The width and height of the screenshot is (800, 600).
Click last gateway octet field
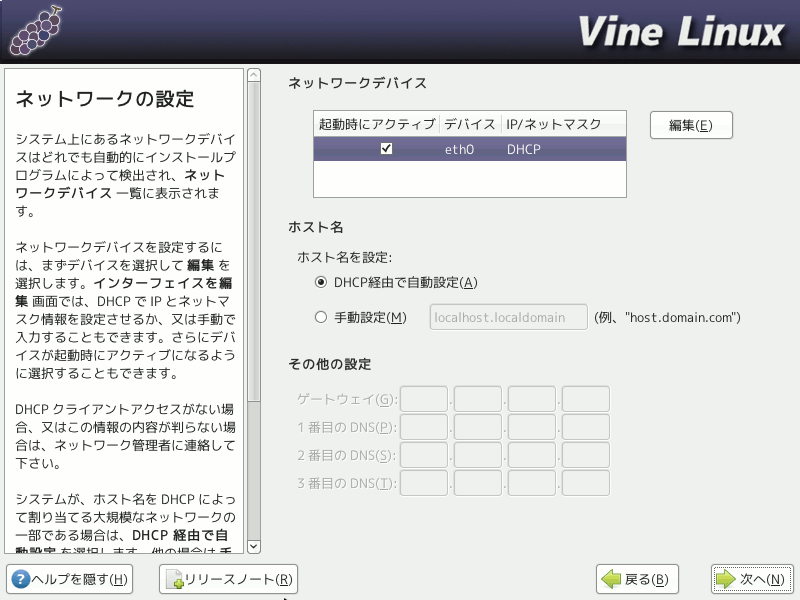tap(586, 399)
